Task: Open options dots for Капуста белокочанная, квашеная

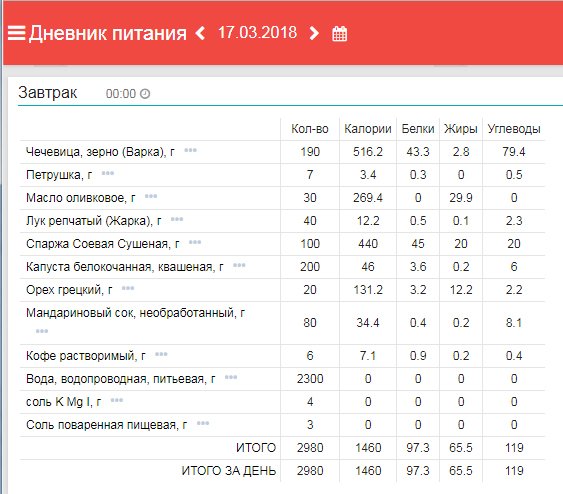Action: tap(239, 265)
